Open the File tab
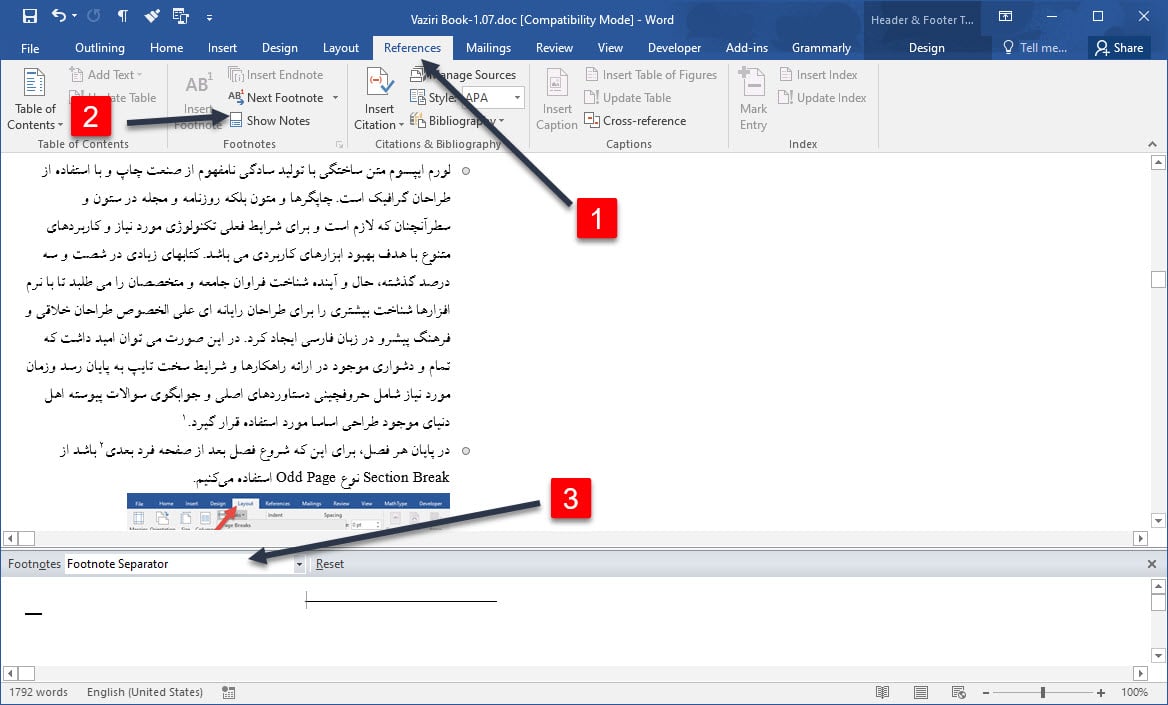This screenshot has height=705, width=1168. pyautogui.click(x=30, y=48)
